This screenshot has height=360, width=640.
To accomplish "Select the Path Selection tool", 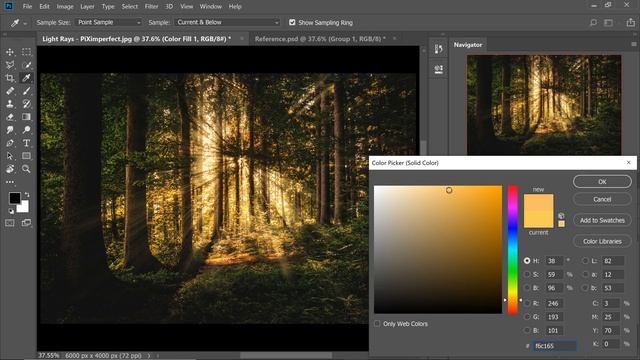I will click(10, 156).
